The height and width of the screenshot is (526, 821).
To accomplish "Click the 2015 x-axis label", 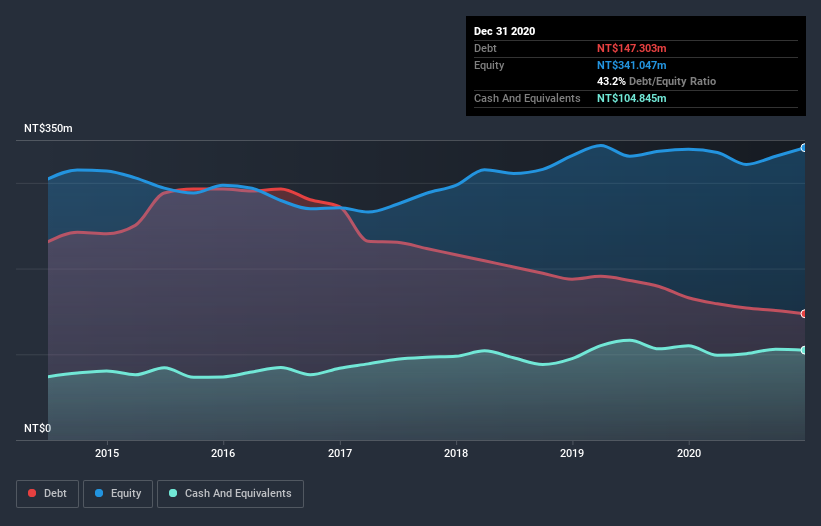I will (x=107, y=453).
